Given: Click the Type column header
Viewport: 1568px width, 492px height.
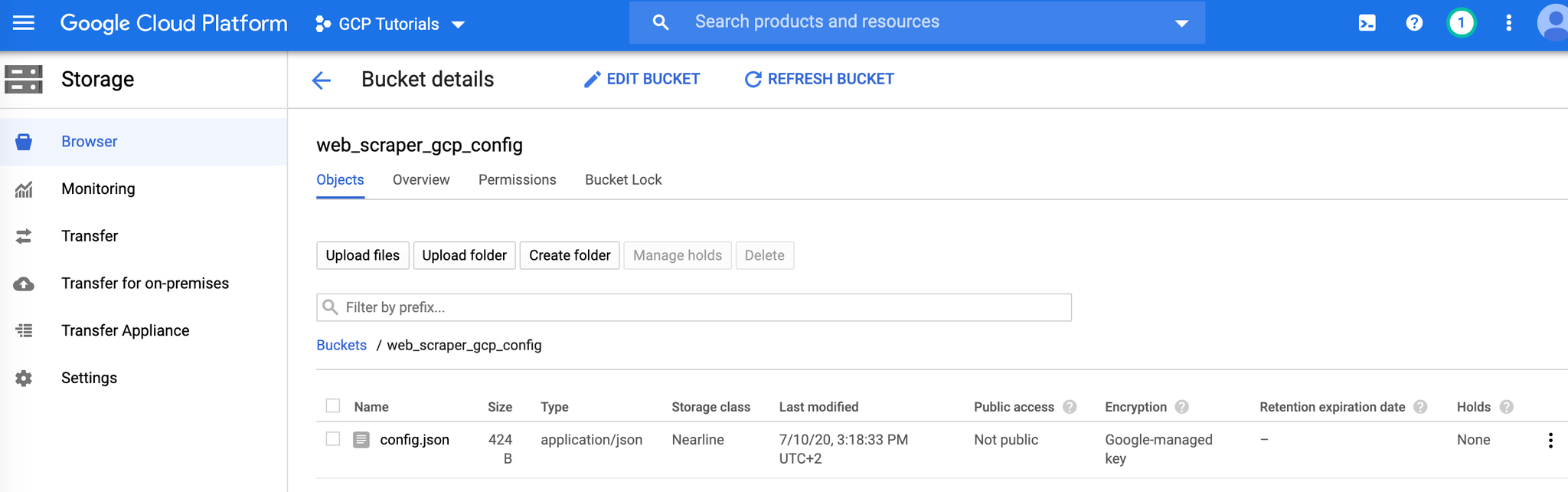Looking at the screenshot, I should point(554,407).
